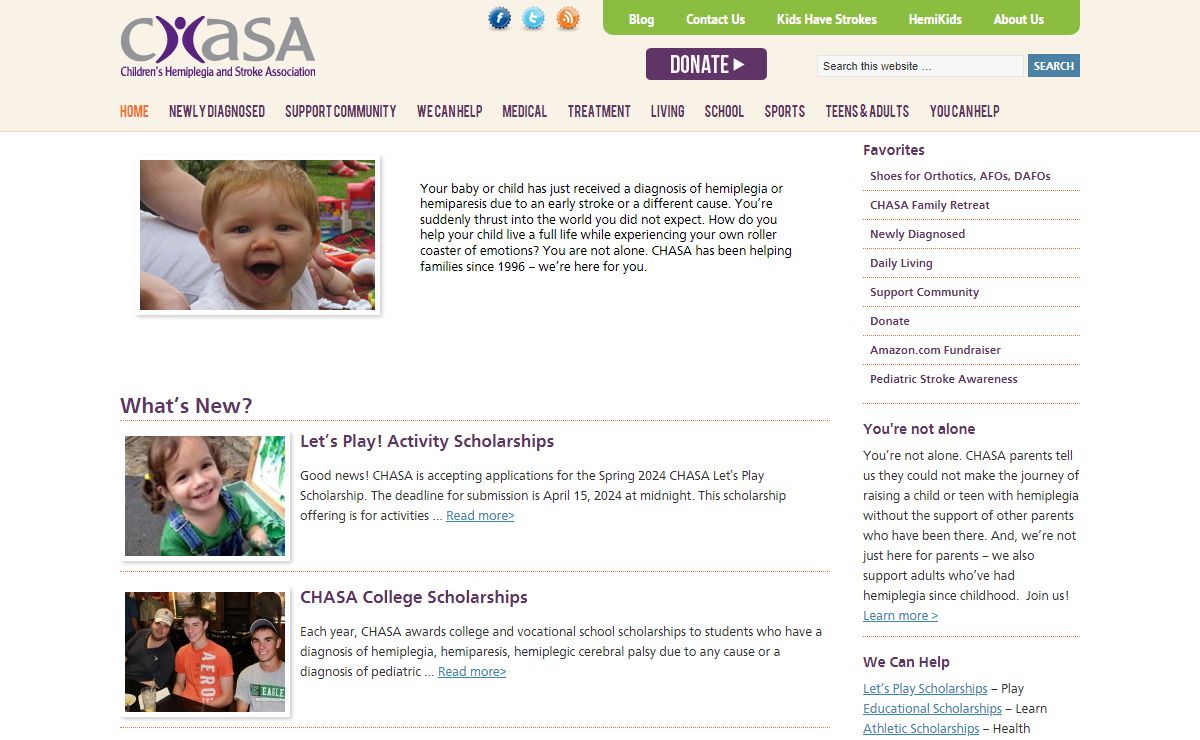
Task: Focus the Search this website field
Action: tap(920, 66)
